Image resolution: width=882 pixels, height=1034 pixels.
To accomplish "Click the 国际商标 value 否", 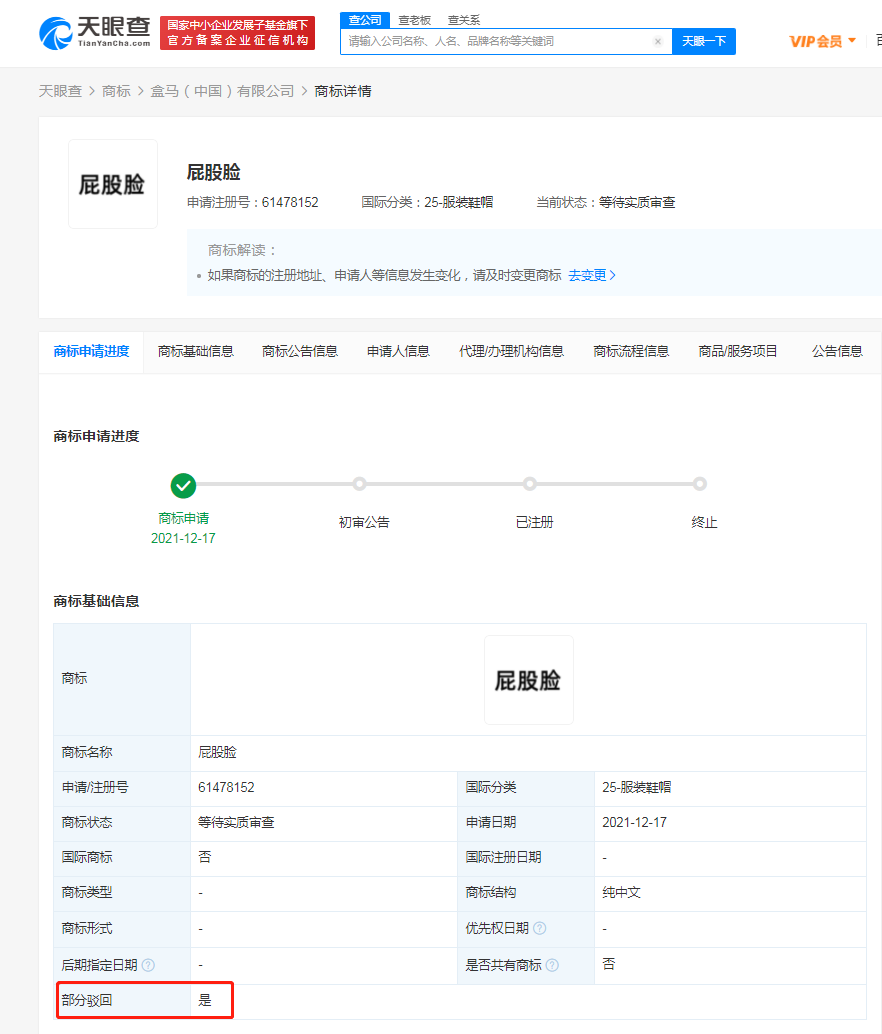I will (205, 857).
